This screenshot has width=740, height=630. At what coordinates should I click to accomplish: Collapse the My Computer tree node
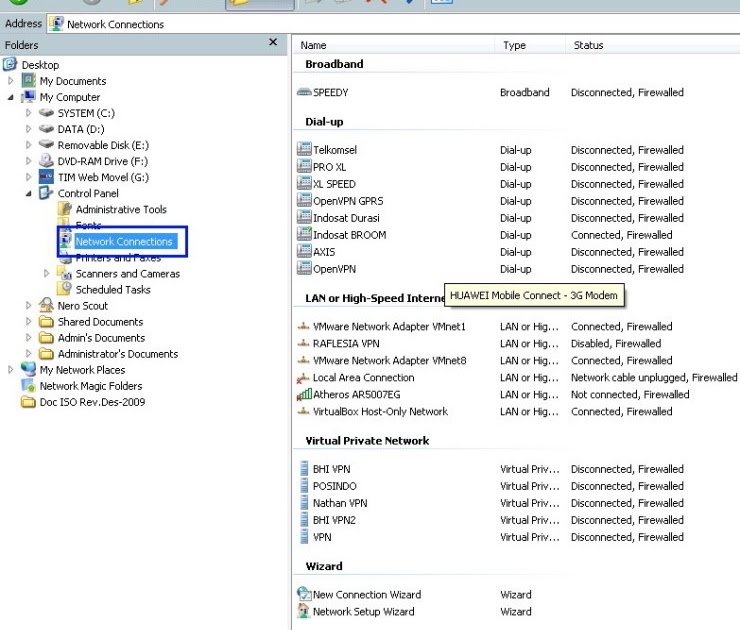coord(10,97)
